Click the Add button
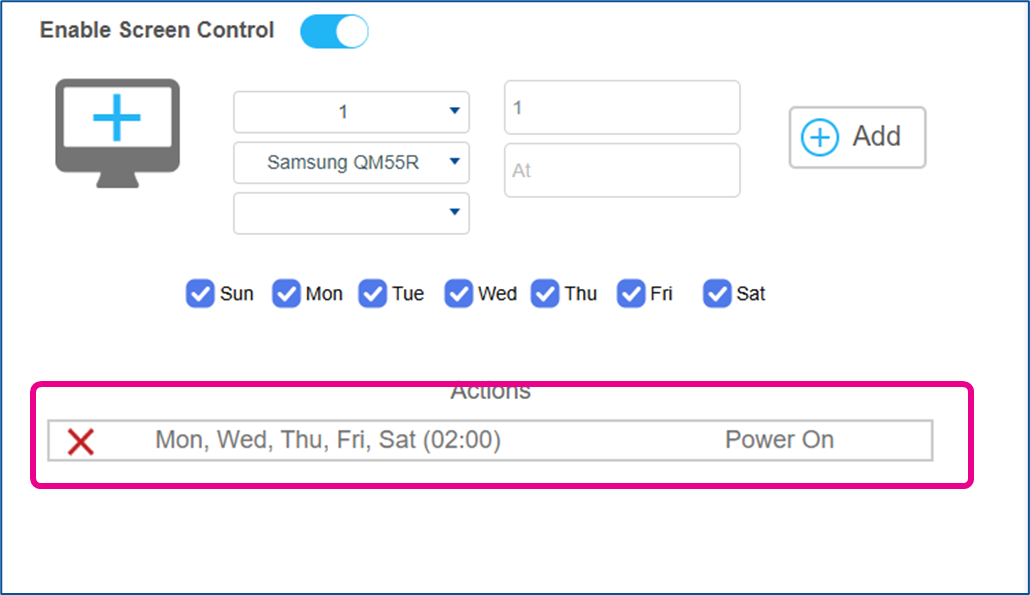The height and width of the screenshot is (595, 1030). [x=857, y=137]
